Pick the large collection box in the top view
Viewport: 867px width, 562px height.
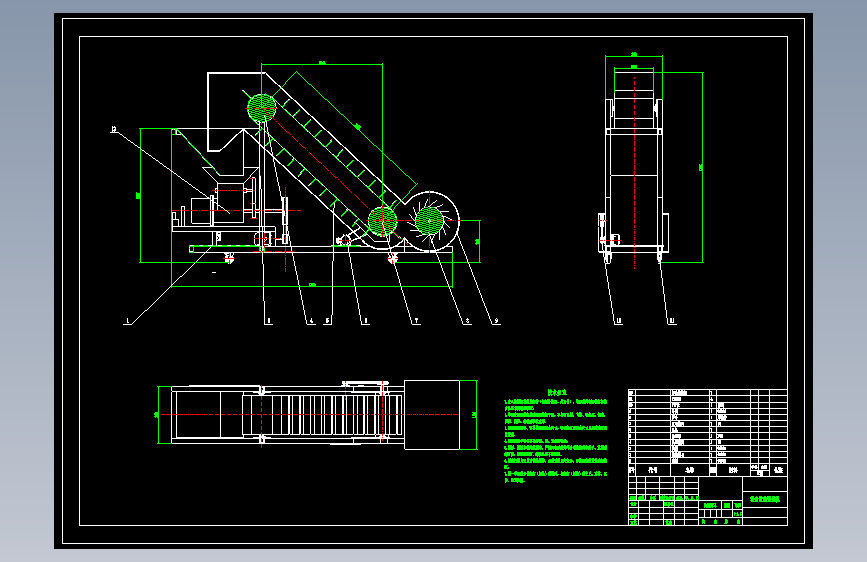pyautogui.click(x=432, y=415)
